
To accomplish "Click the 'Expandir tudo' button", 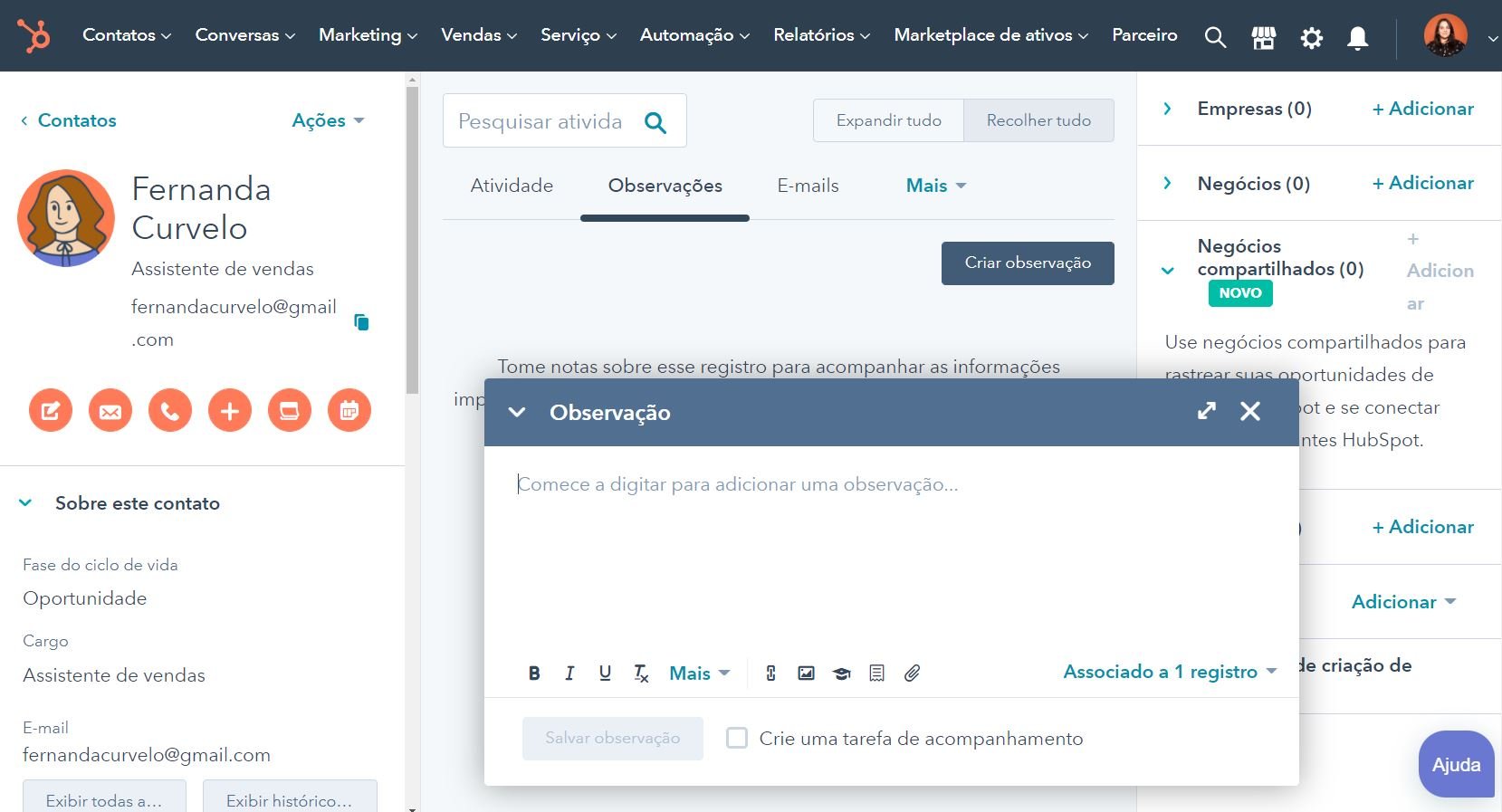I will coord(888,120).
